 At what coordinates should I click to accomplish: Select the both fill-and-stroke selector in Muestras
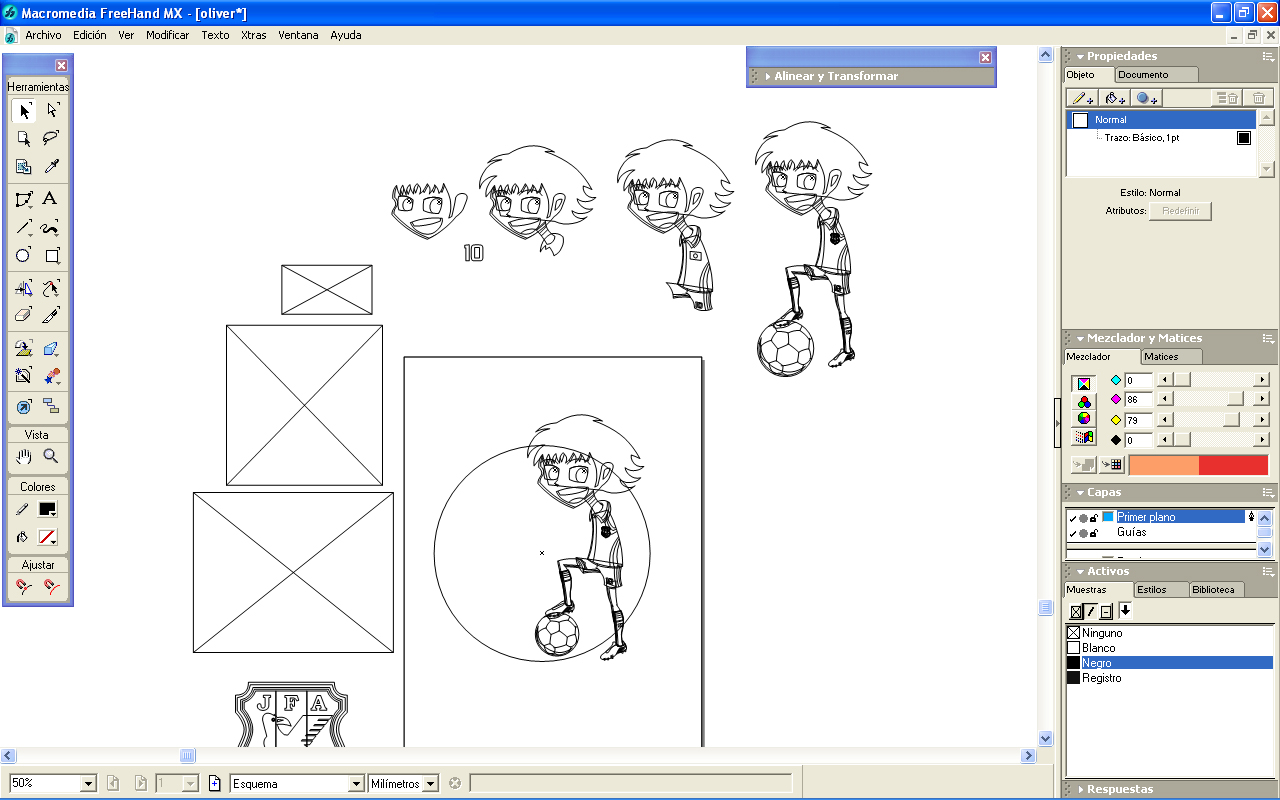(1106, 611)
